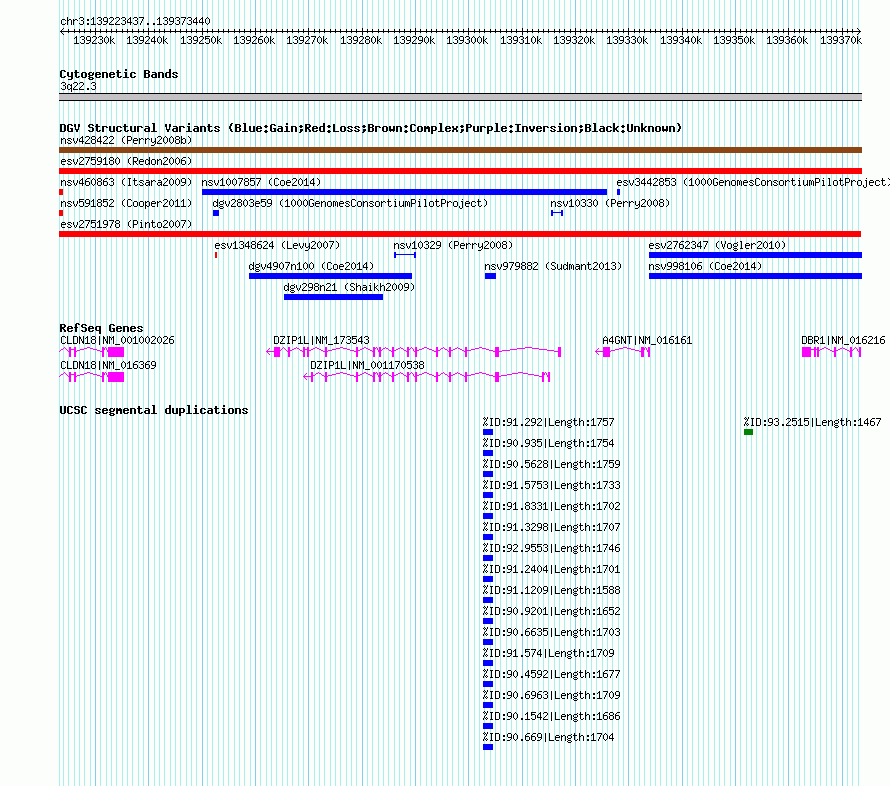
Task: Click the DZIP1L|NM_173543 gene label
Action: click(x=321, y=340)
